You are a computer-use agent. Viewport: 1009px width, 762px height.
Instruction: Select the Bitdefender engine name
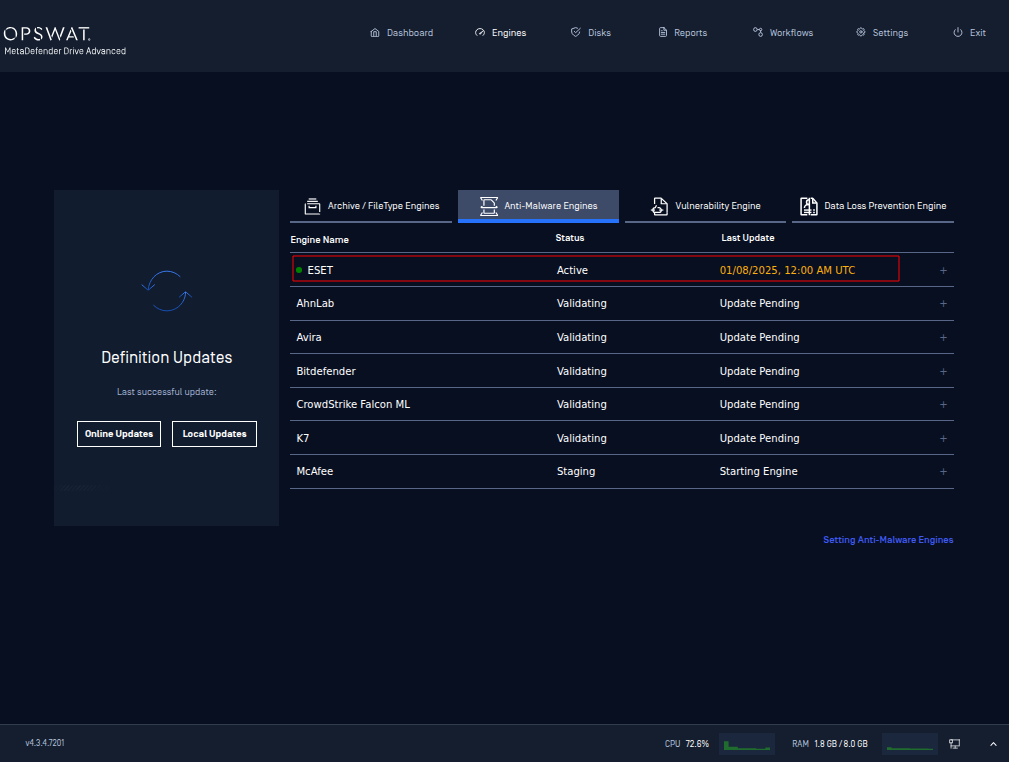point(326,371)
